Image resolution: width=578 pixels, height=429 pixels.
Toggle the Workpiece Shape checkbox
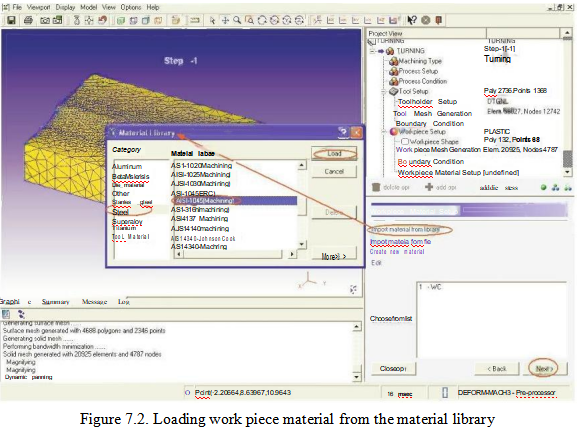pos(405,141)
